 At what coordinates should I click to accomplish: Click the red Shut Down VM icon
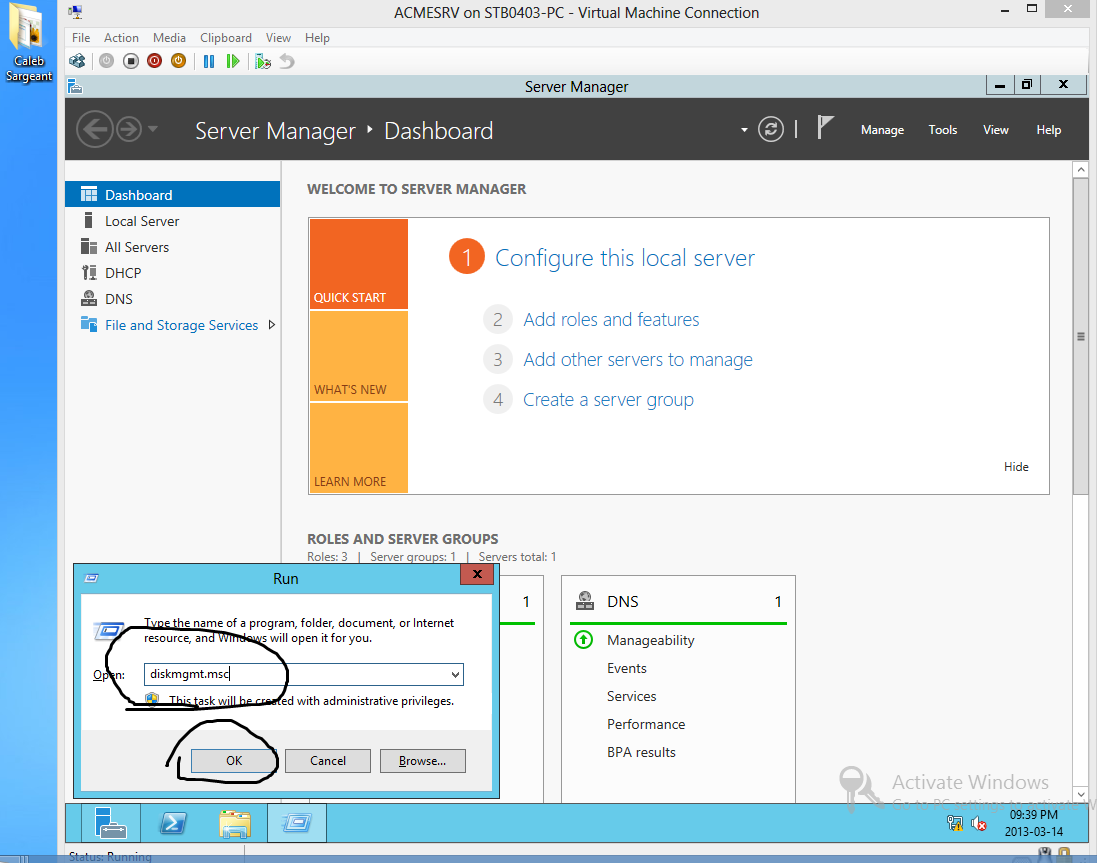tap(155, 62)
